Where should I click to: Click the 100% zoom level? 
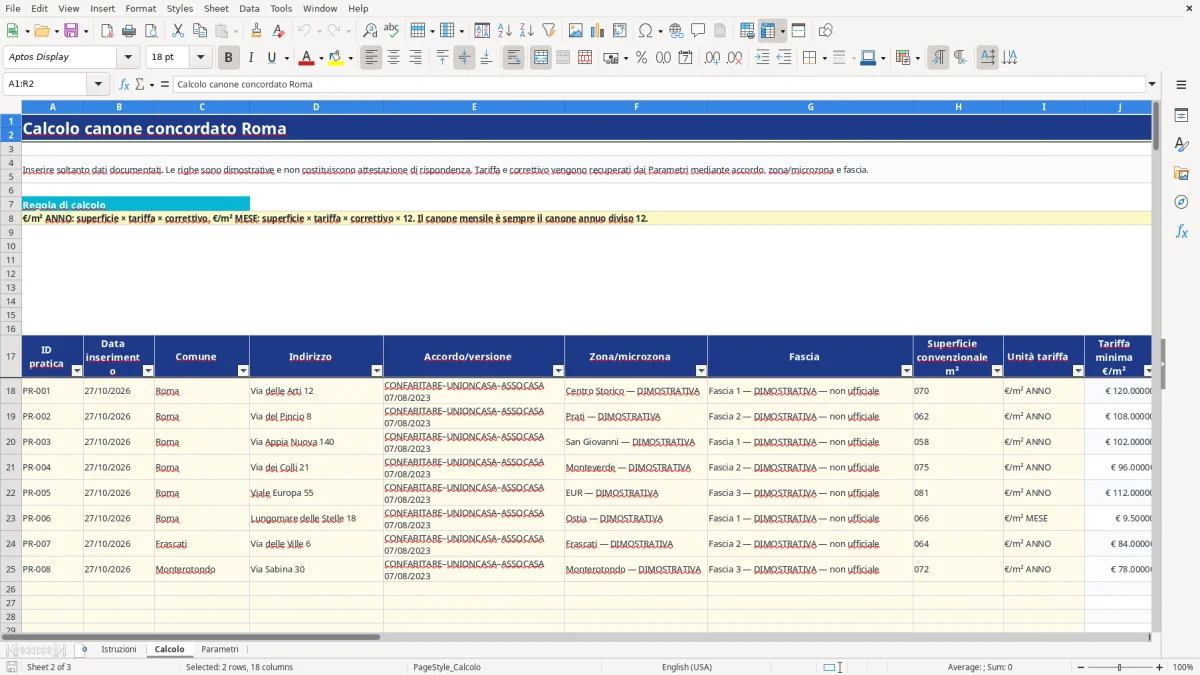click(1183, 667)
